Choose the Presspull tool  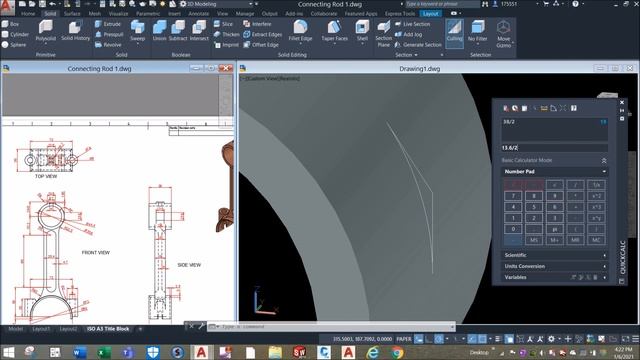tap(109, 34)
